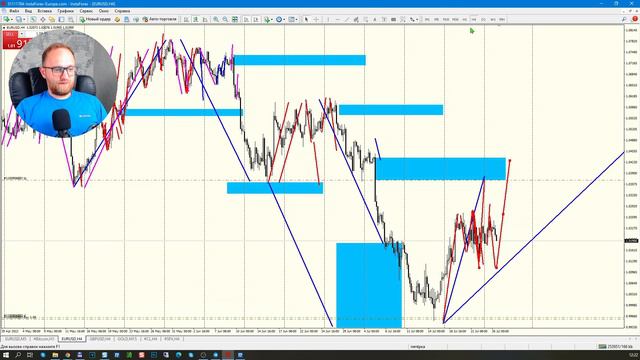Switch to #Bitcoin,H1 chart tab
Screen dimensions: 640x360
(x=44, y=339)
